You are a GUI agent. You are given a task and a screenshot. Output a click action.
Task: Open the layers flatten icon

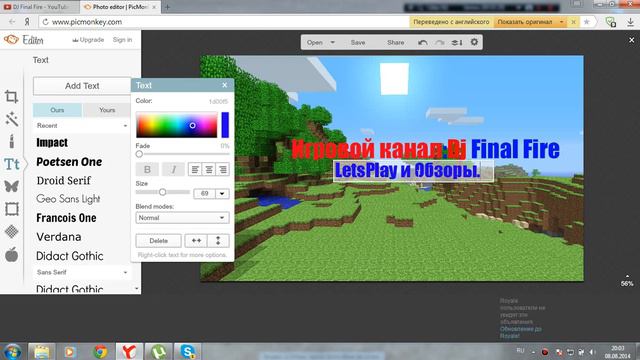[x=457, y=42]
